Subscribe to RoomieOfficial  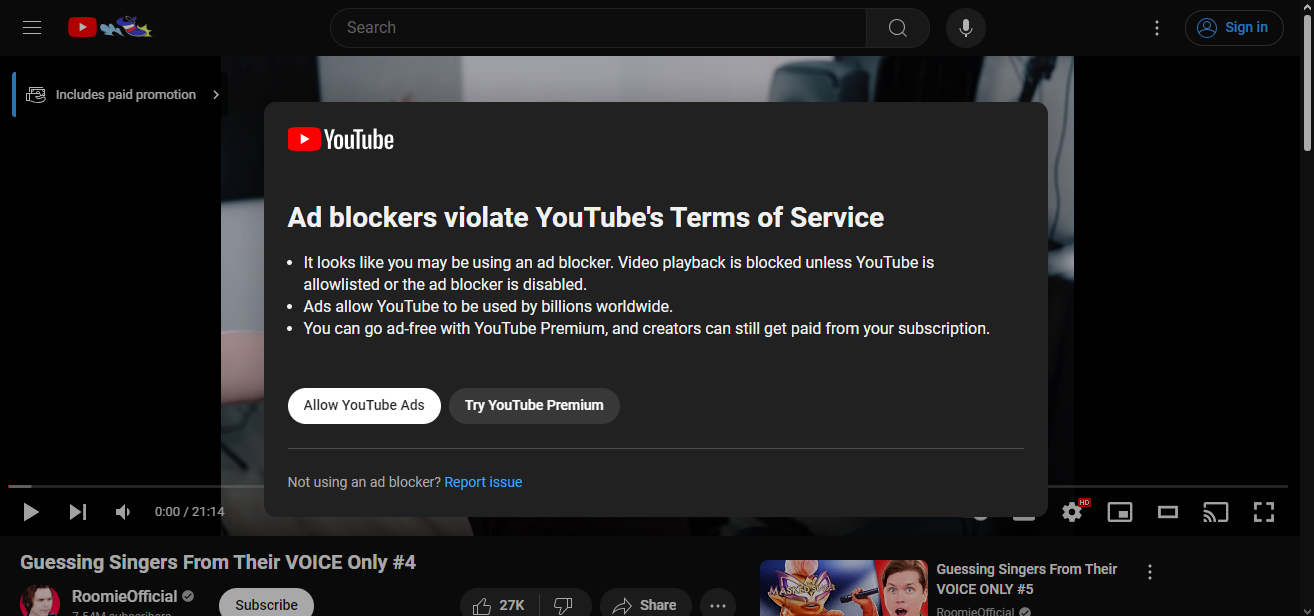click(266, 603)
